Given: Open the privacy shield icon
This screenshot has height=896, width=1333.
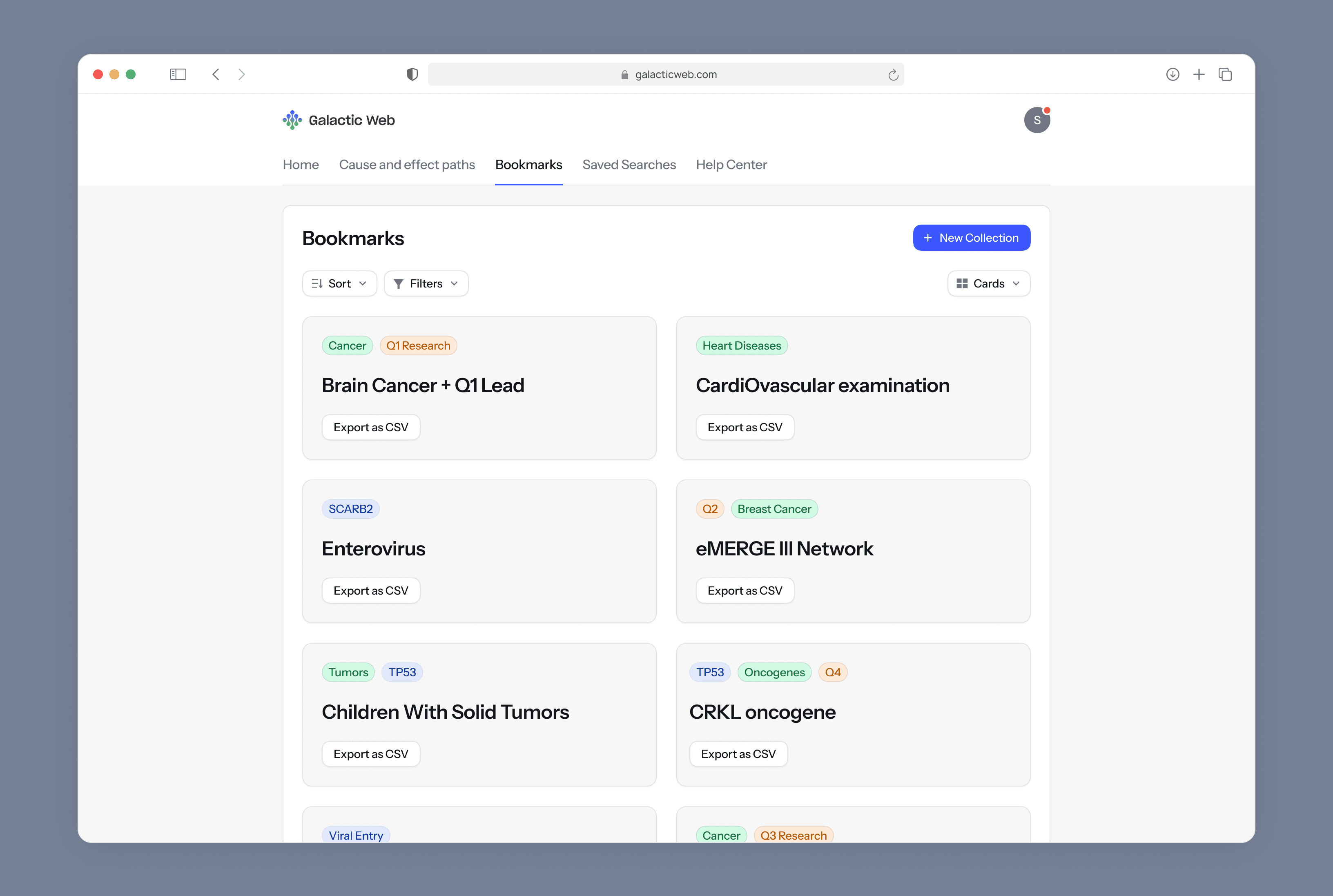Looking at the screenshot, I should pyautogui.click(x=412, y=74).
